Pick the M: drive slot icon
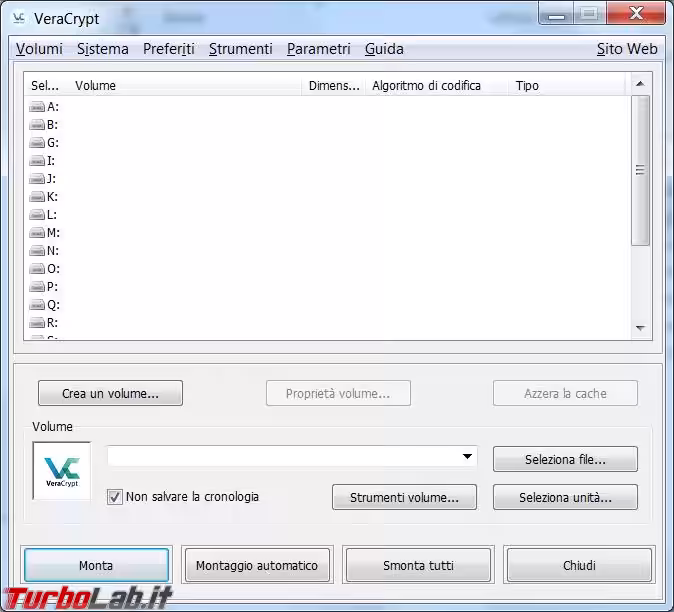This screenshot has width=674, height=612. (37, 233)
